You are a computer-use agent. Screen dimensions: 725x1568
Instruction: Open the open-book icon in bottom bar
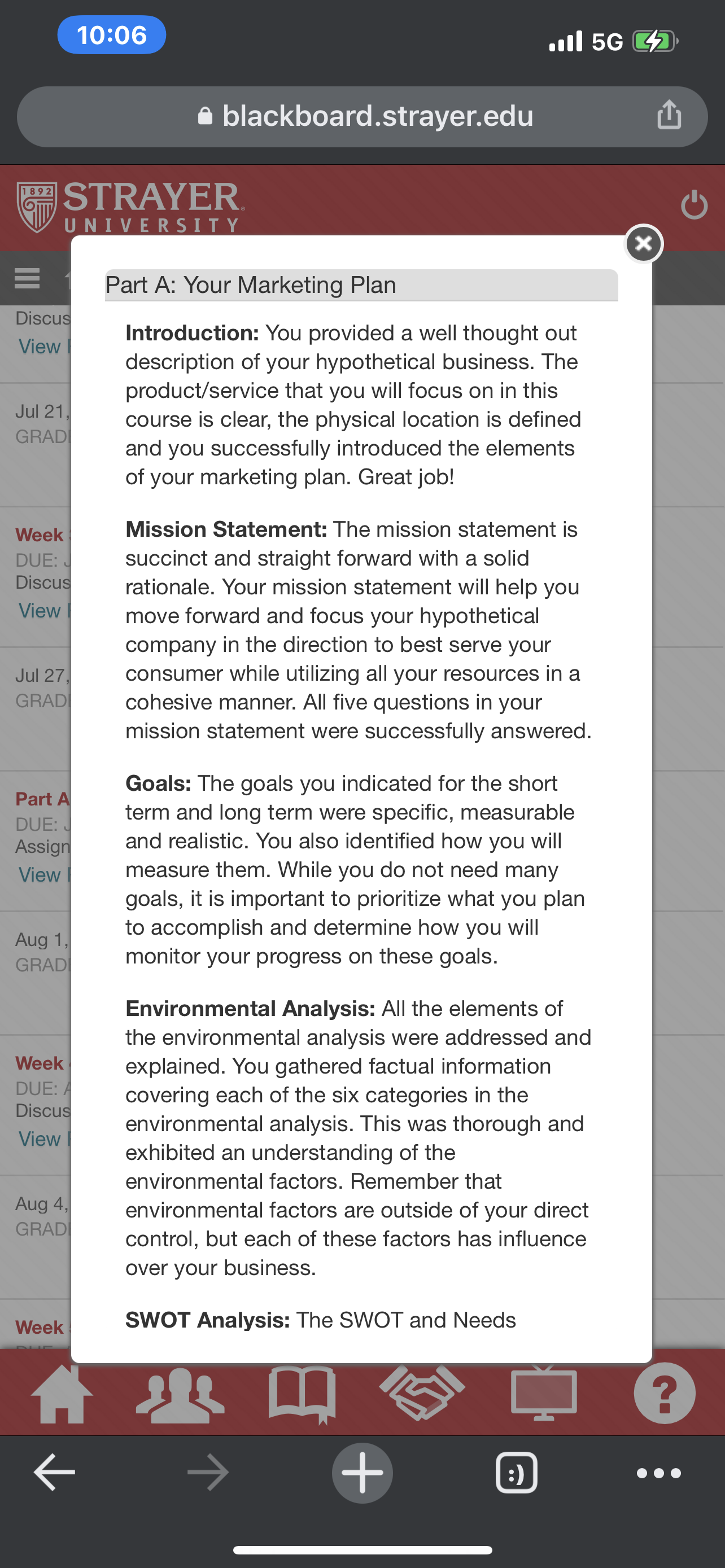302,1395
